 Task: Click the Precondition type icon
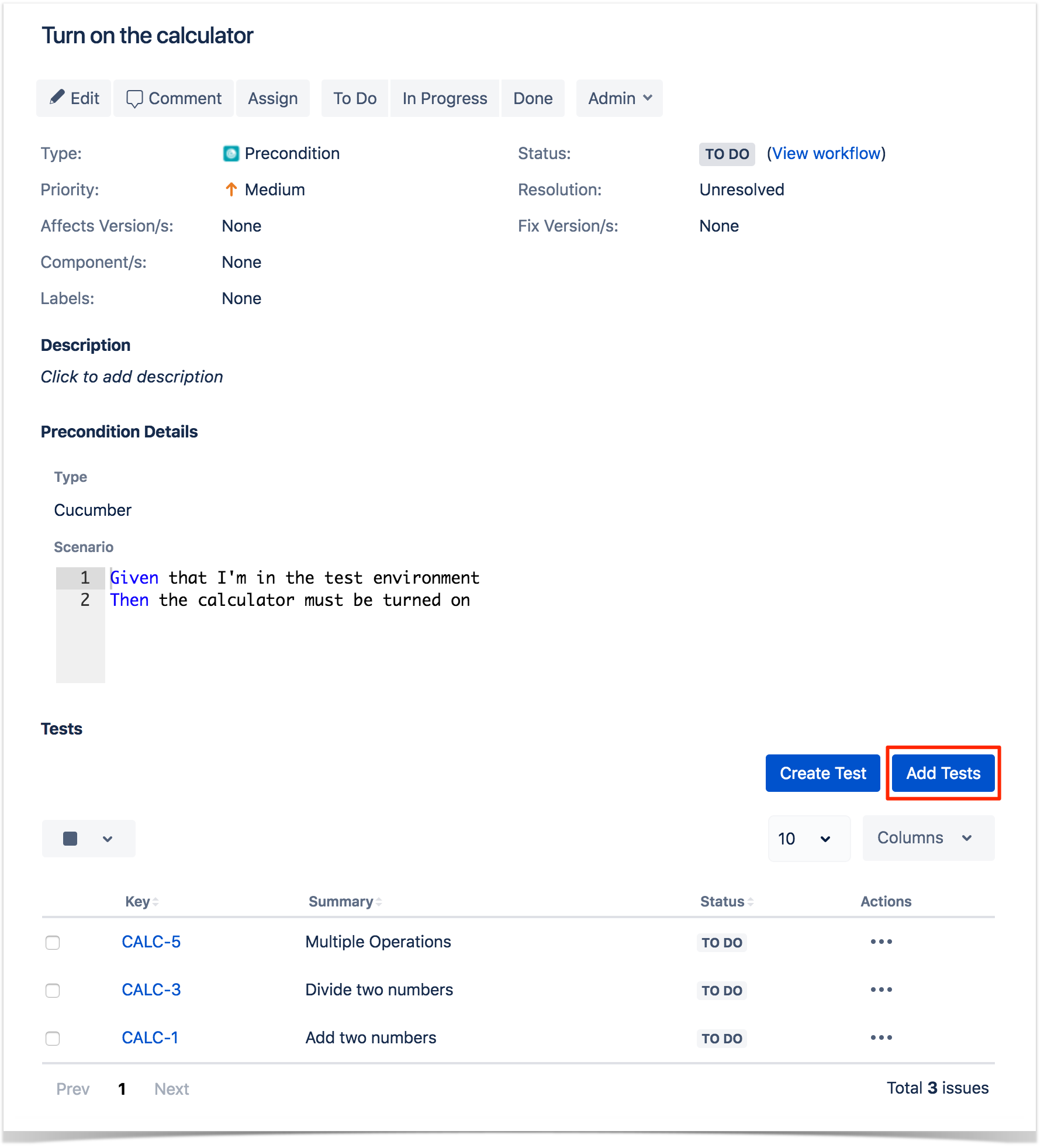[x=231, y=153]
